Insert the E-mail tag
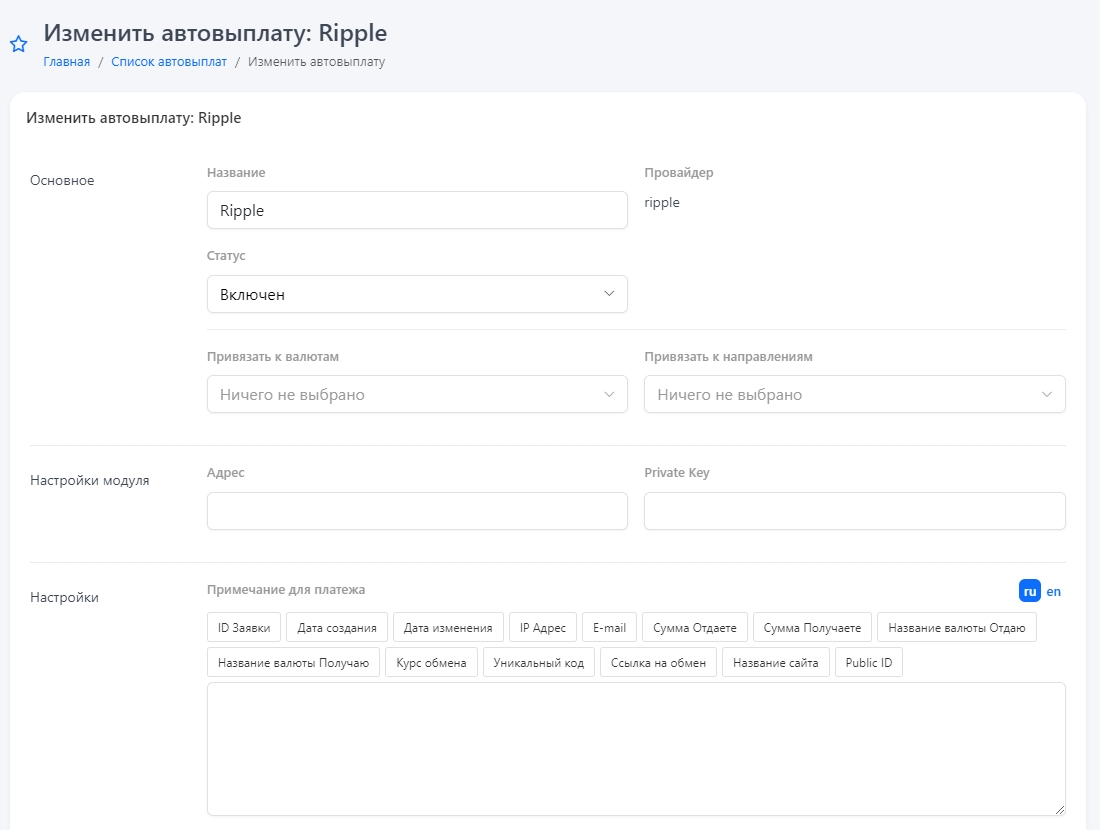This screenshot has height=830, width=1100. tap(609, 628)
